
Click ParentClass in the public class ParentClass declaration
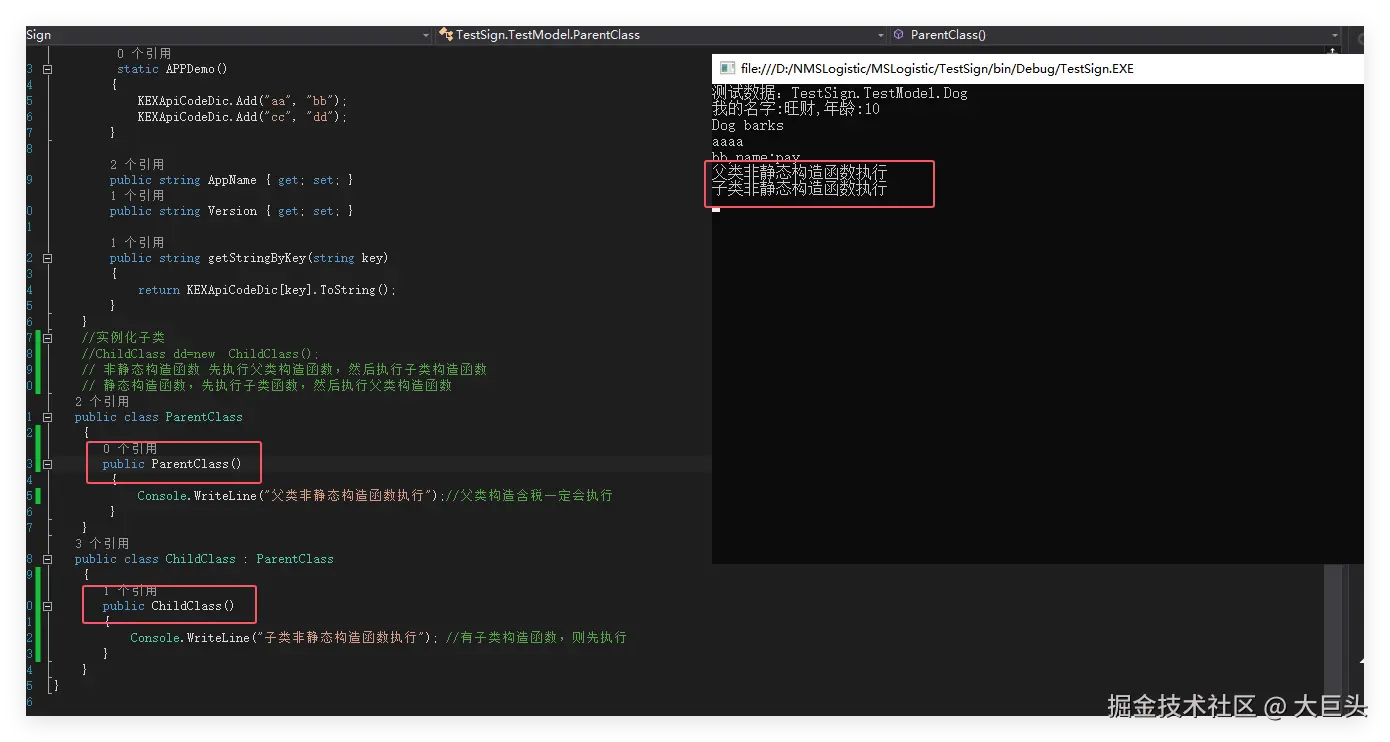click(204, 417)
